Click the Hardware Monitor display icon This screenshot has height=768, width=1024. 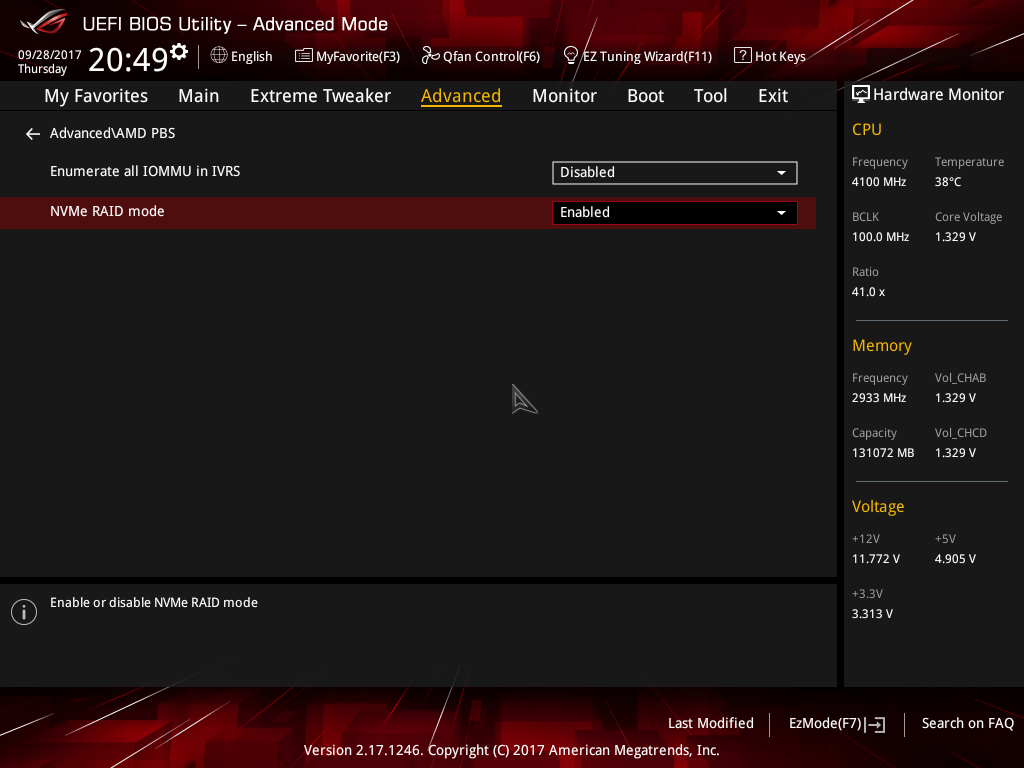pyautogui.click(x=861, y=95)
